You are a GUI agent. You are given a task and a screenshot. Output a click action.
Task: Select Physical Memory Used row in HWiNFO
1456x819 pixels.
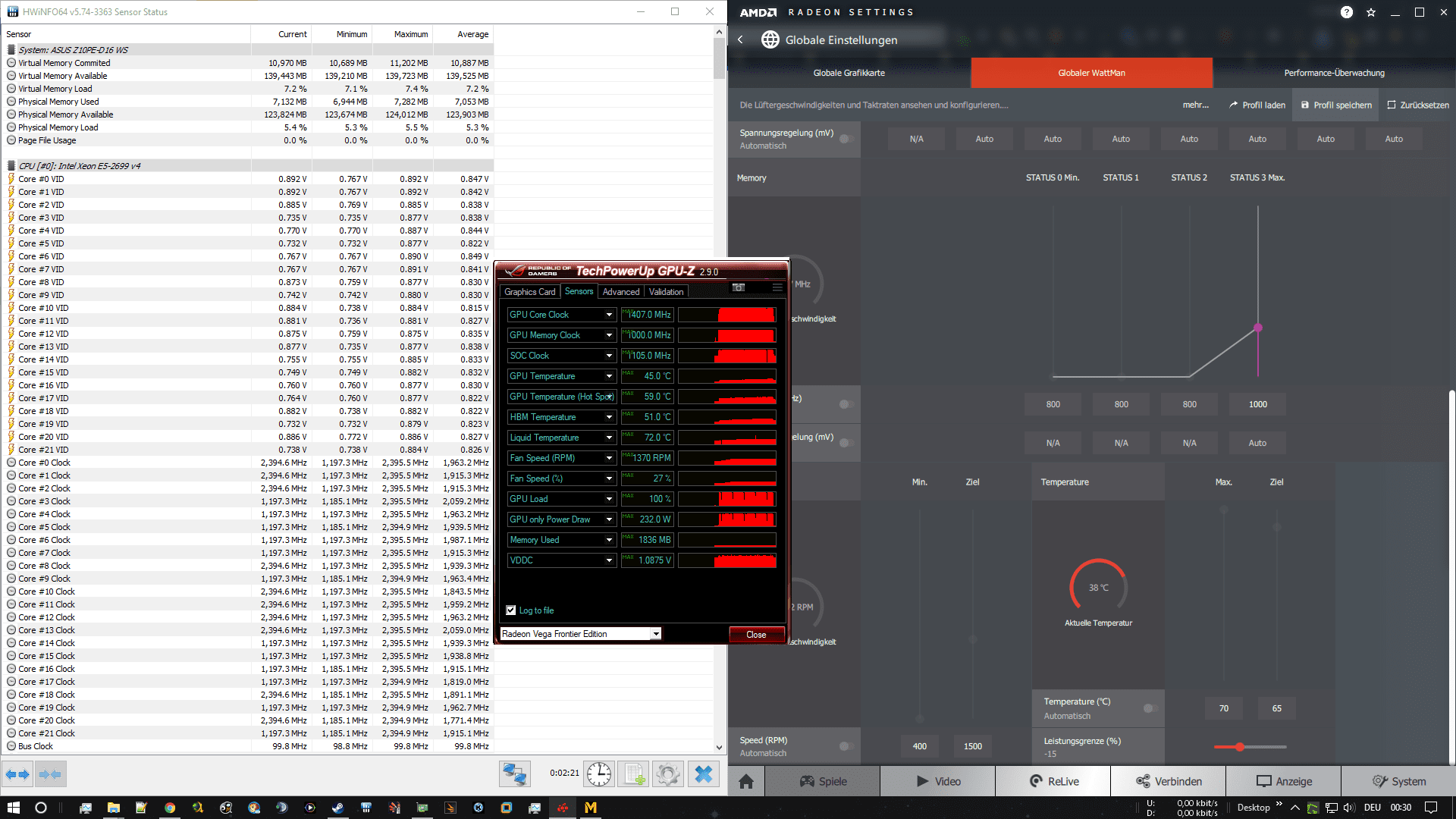tap(247, 102)
